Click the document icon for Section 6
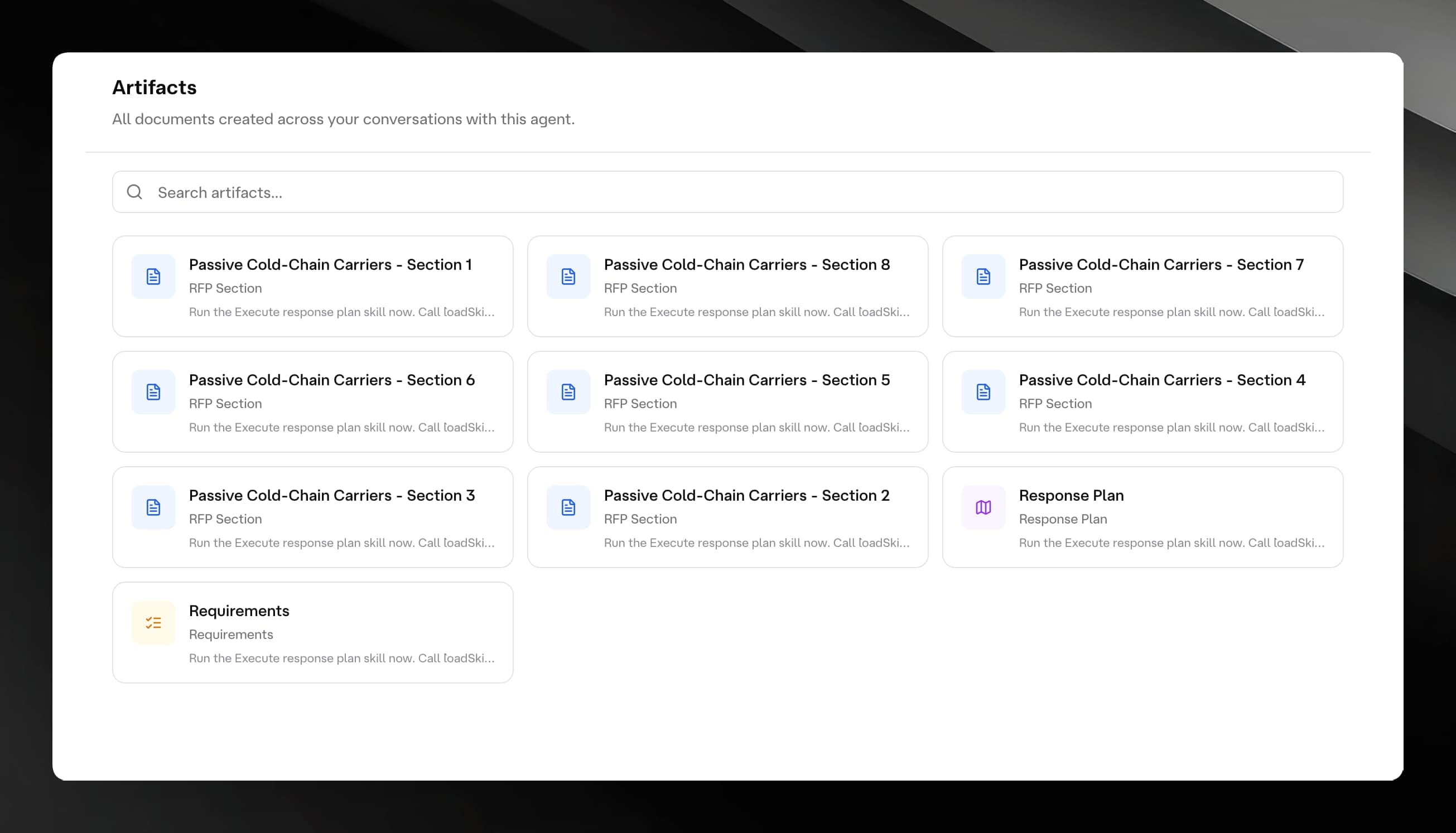 click(153, 392)
